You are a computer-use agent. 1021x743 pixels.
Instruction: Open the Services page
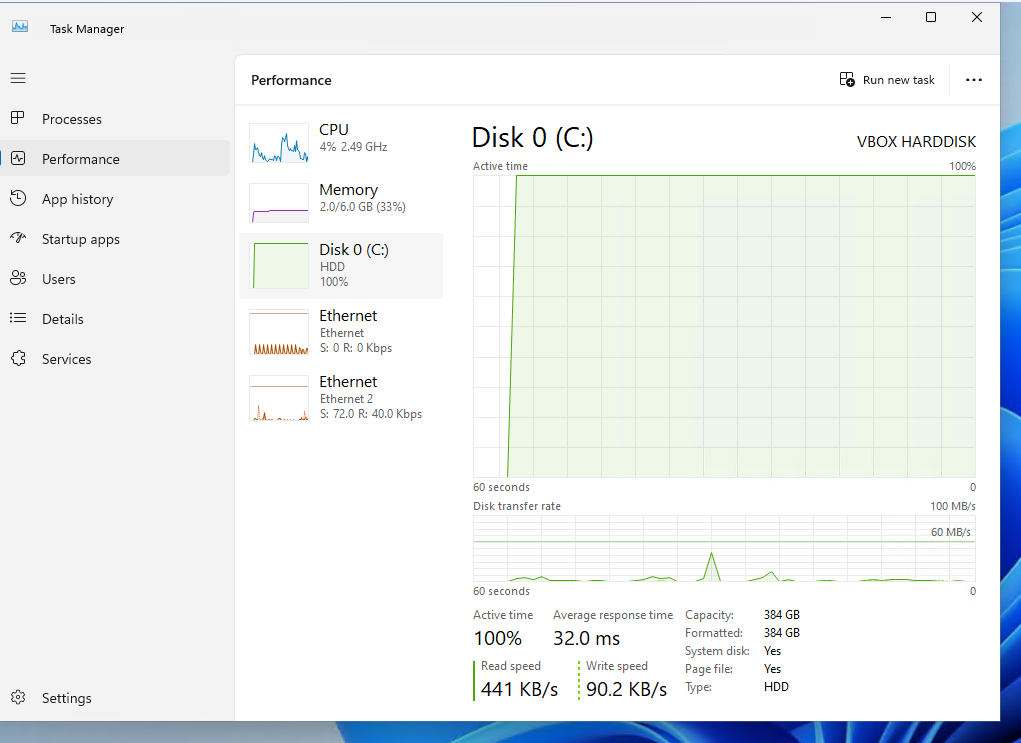tap(66, 359)
